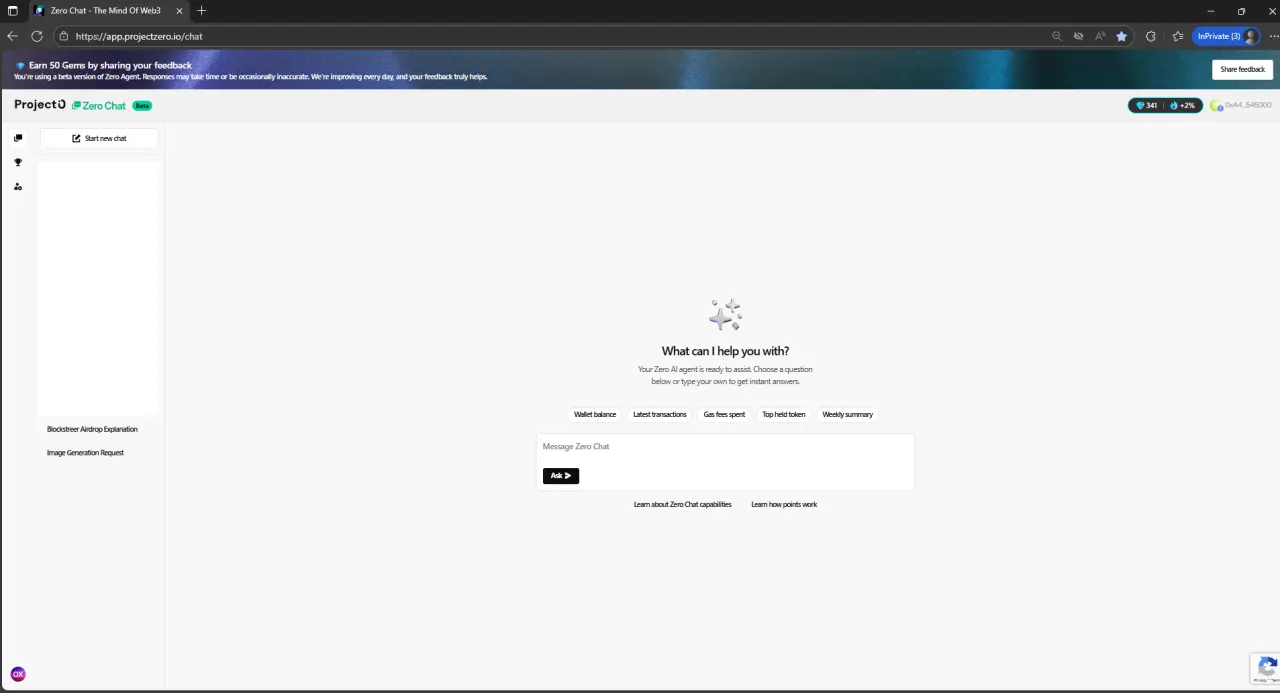Click the Ask send button
The height and width of the screenshot is (693, 1280).
point(561,476)
